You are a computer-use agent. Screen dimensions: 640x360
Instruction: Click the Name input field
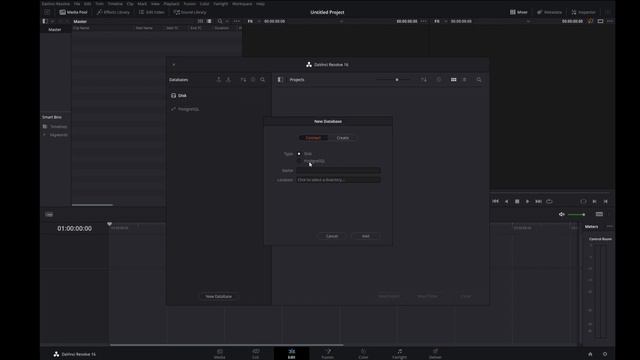tap(338, 170)
